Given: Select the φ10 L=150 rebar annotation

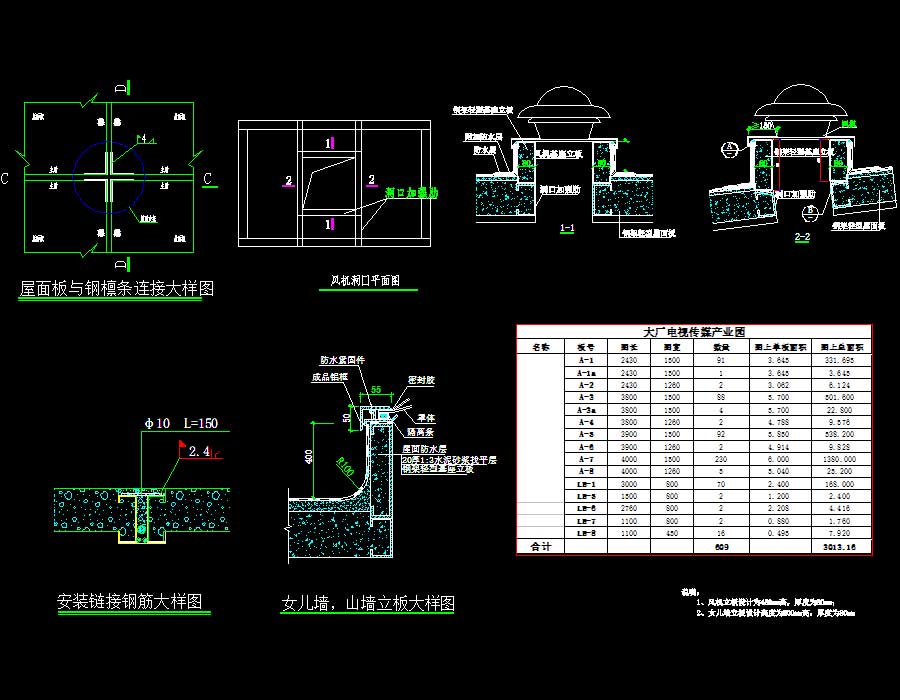Looking at the screenshot, I should point(188,423).
